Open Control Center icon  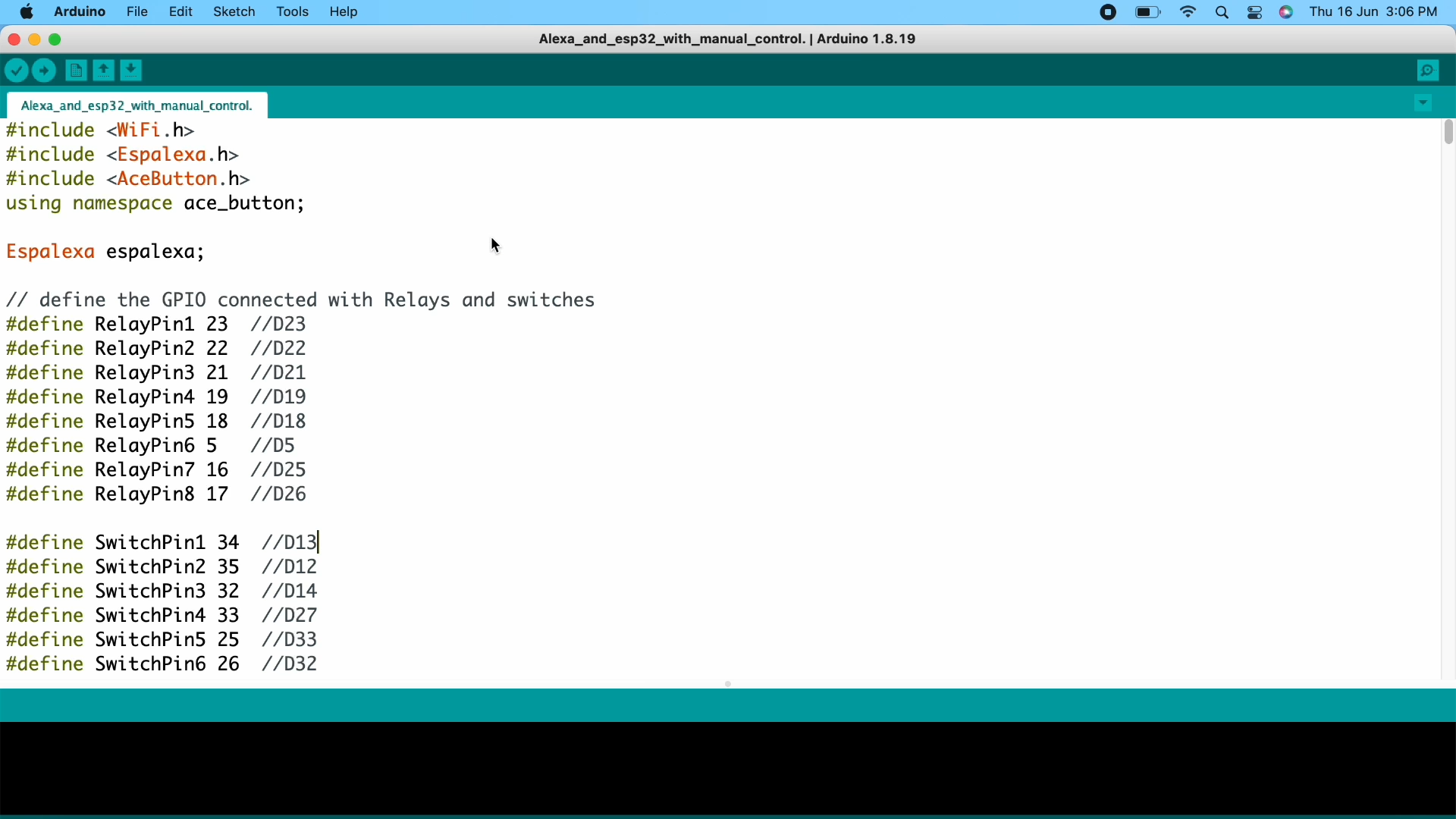click(x=1256, y=12)
